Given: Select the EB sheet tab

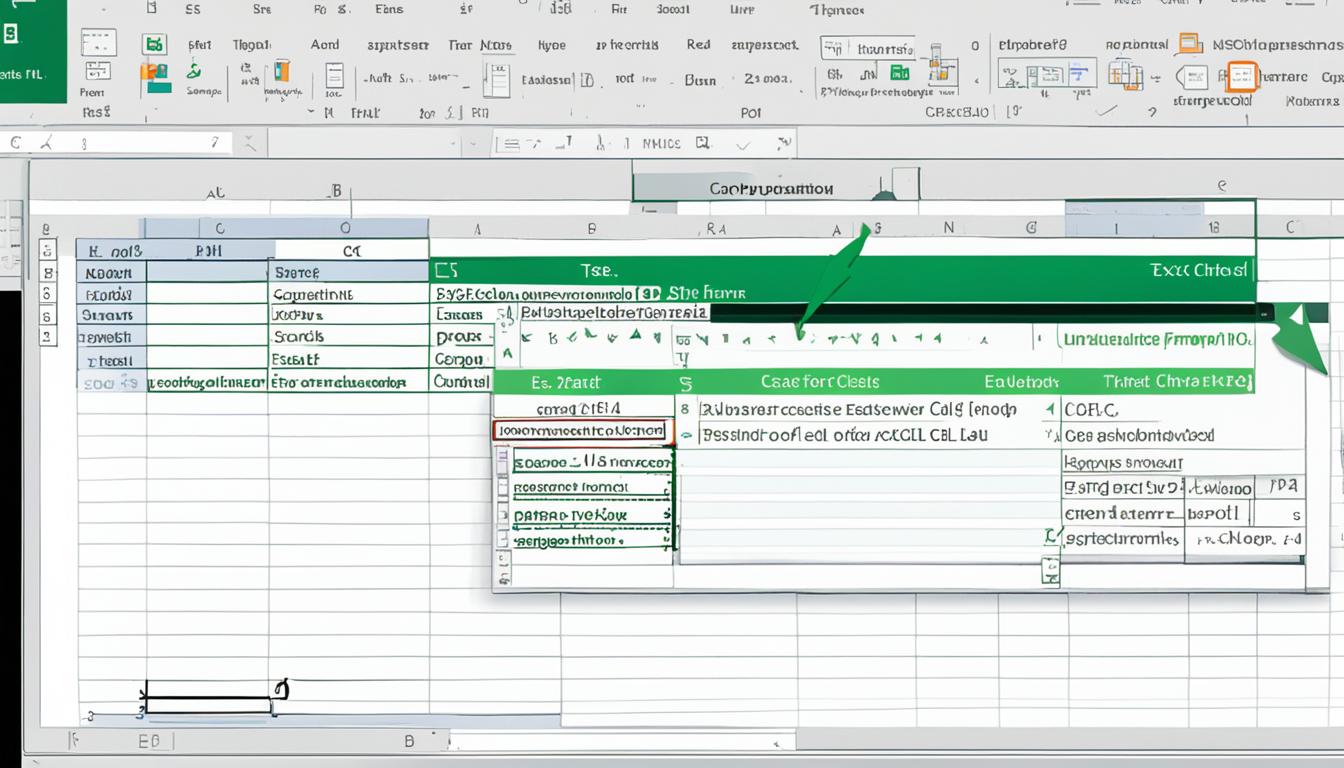Looking at the screenshot, I should 149,742.
